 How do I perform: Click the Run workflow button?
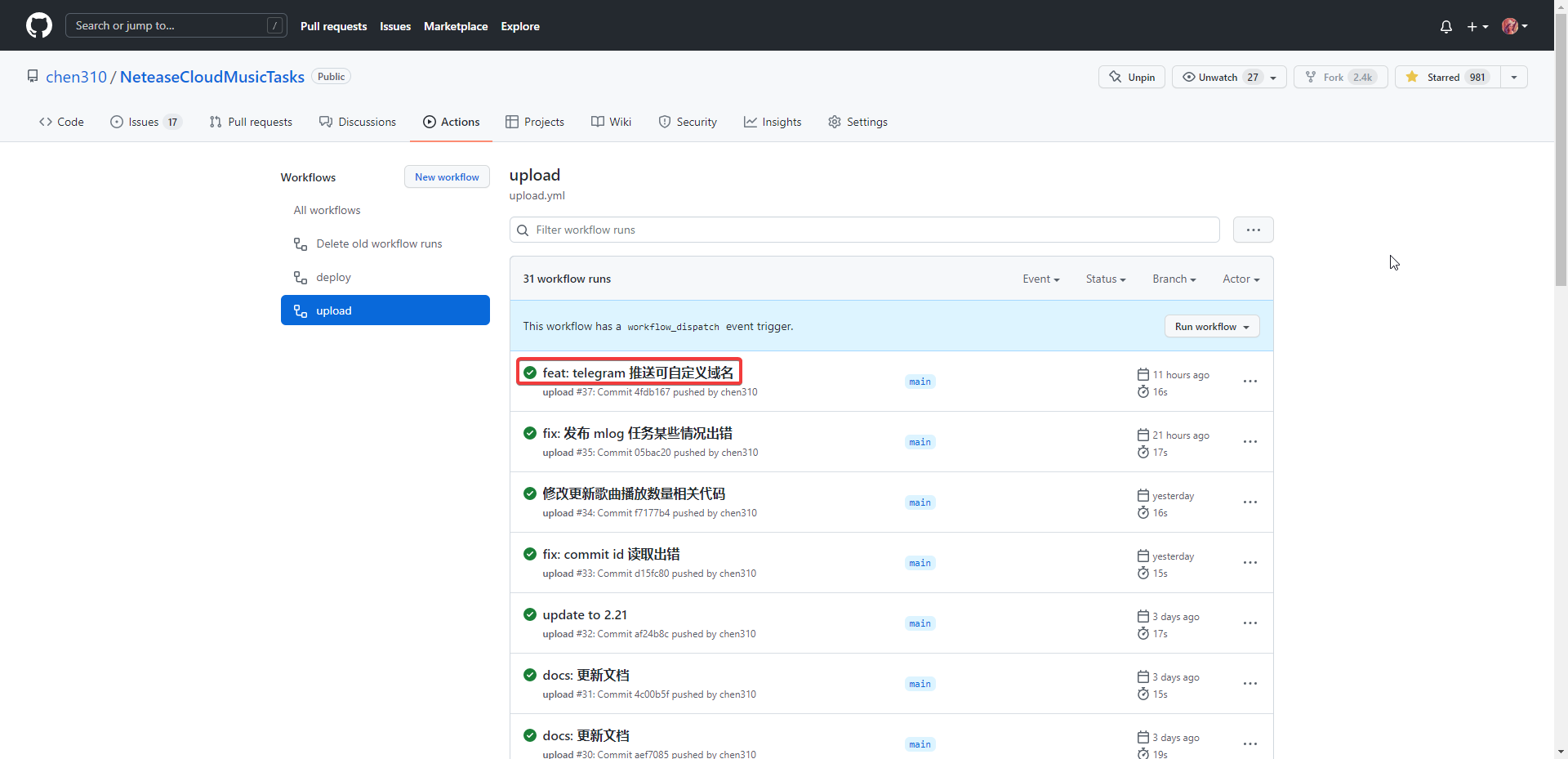[x=1211, y=326]
